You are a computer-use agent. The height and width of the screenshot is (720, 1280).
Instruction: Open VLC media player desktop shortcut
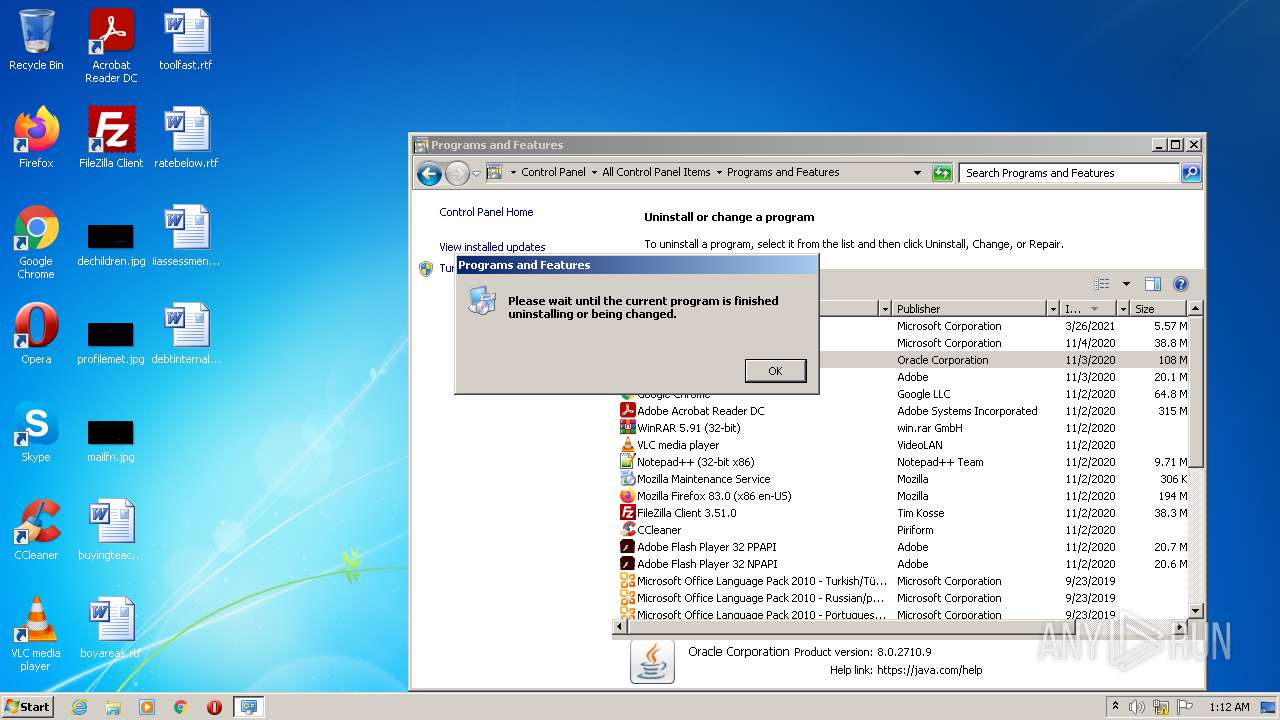pos(36,634)
